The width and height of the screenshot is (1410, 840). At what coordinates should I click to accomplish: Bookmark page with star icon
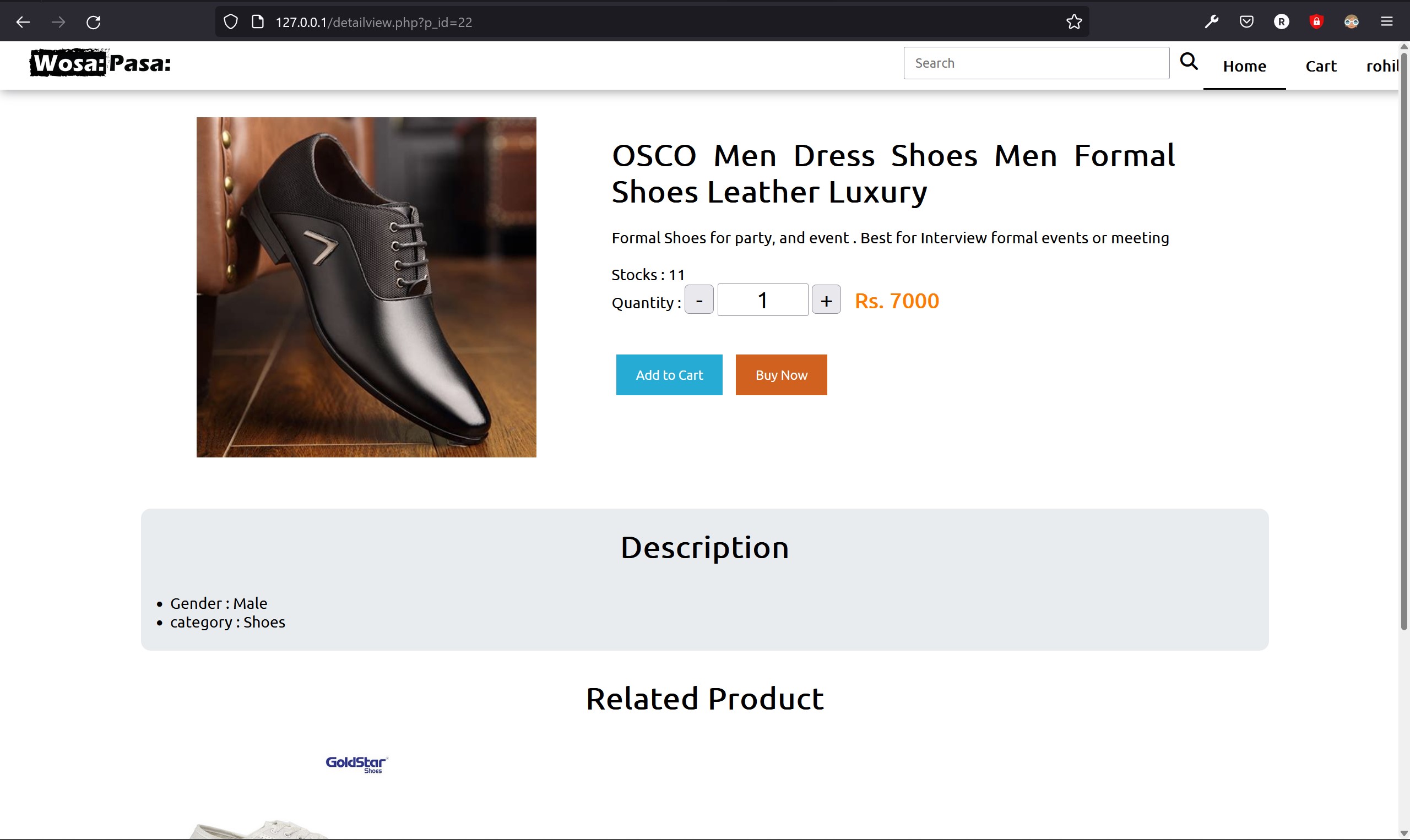pos(1073,22)
